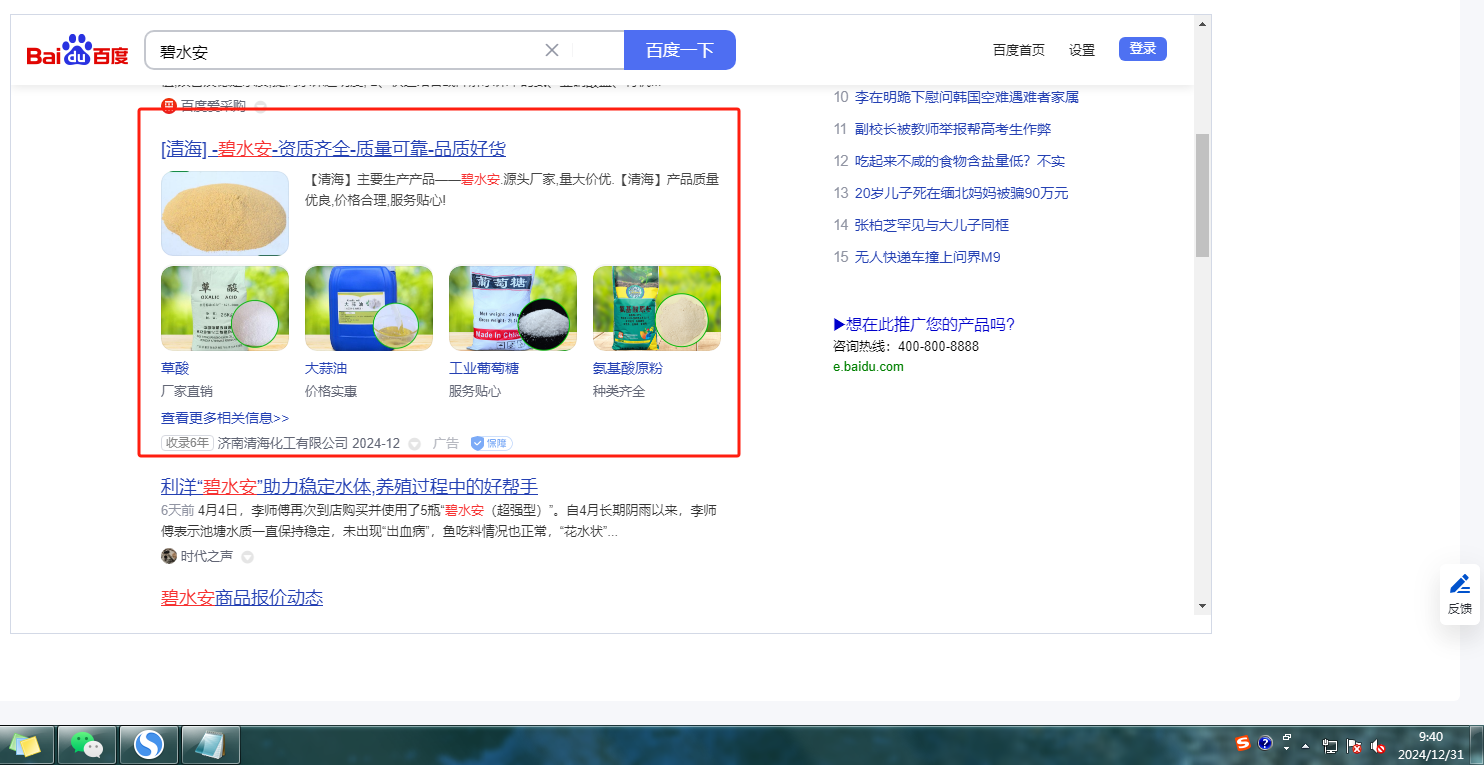1484x765 pixels.
Task: Open 百度首页 link in header
Action: tap(1019, 50)
